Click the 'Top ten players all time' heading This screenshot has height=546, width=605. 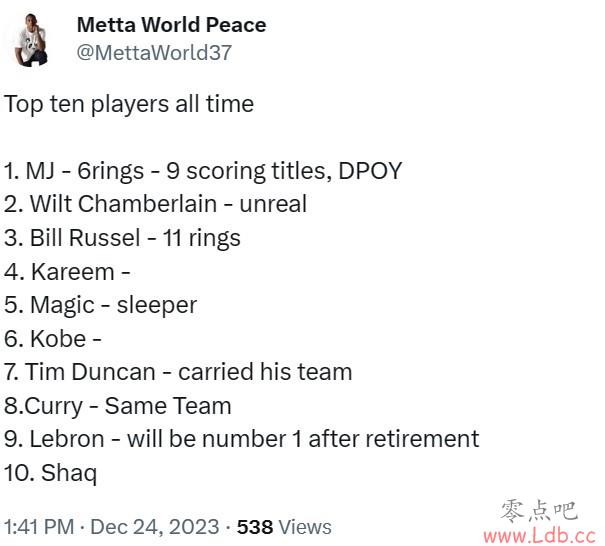click(129, 105)
